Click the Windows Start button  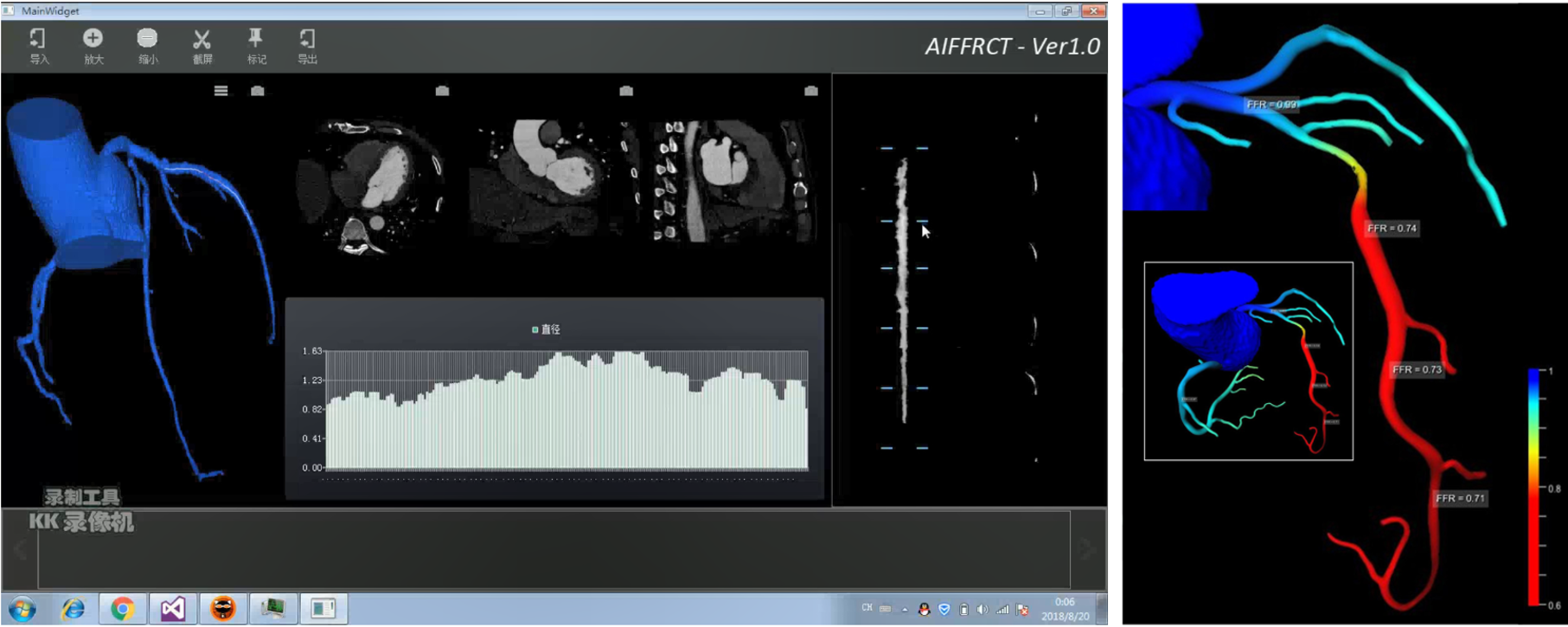tap(22, 609)
